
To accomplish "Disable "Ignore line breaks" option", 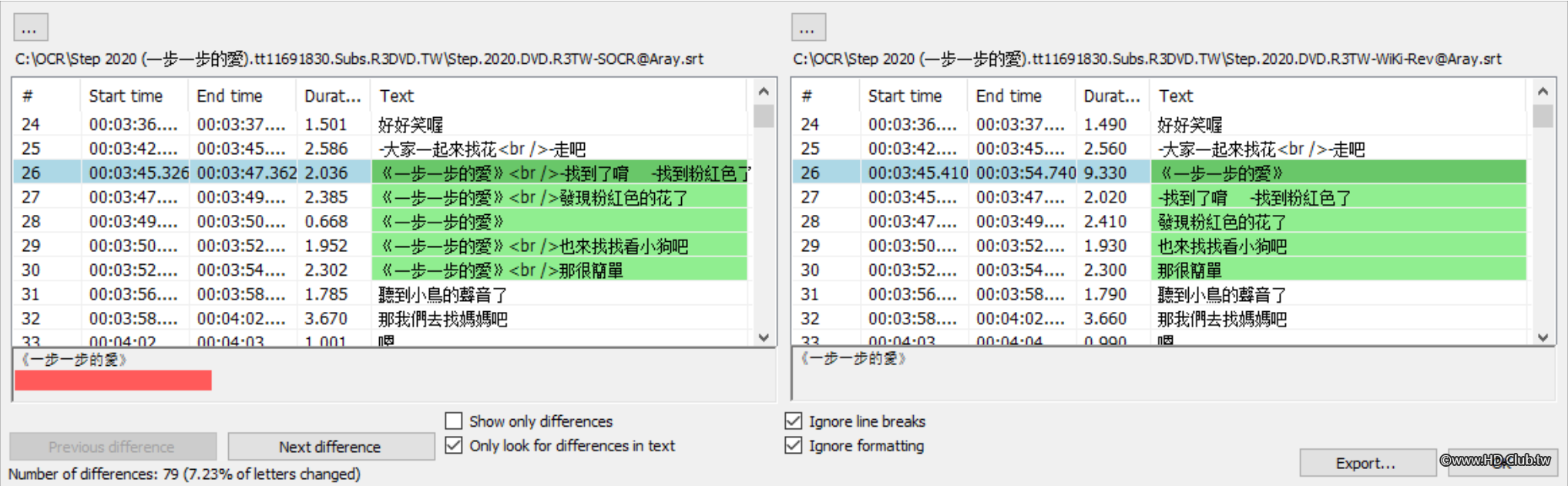I will 793,421.
